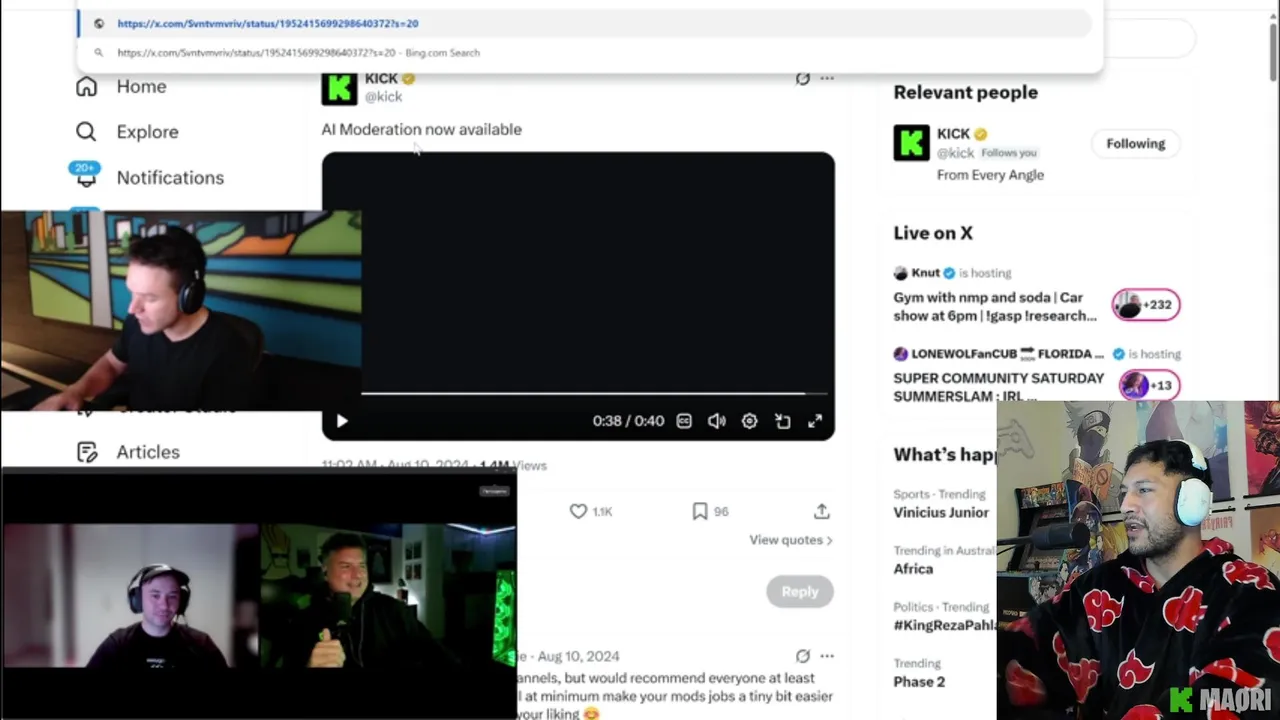Screen dimensions: 1280x720
Task: Open more options on the Aug 10 reply
Action: click(x=827, y=656)
